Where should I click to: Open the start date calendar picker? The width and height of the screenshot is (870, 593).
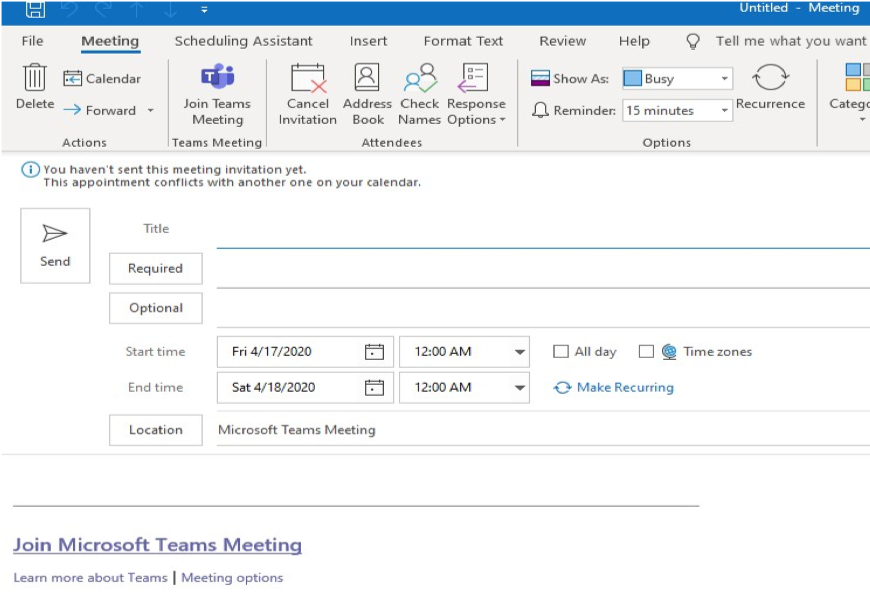374,352
